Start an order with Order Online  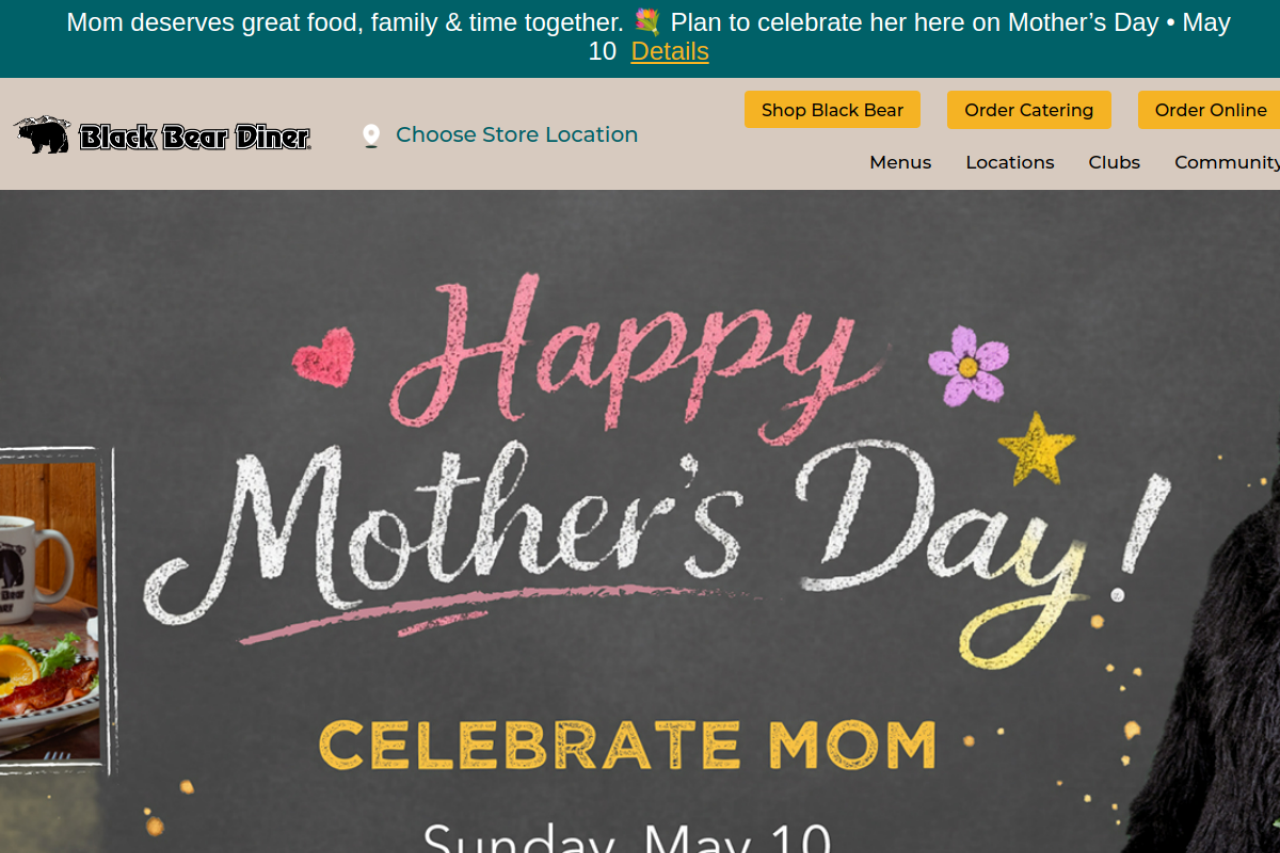(x=1210, y=110)
